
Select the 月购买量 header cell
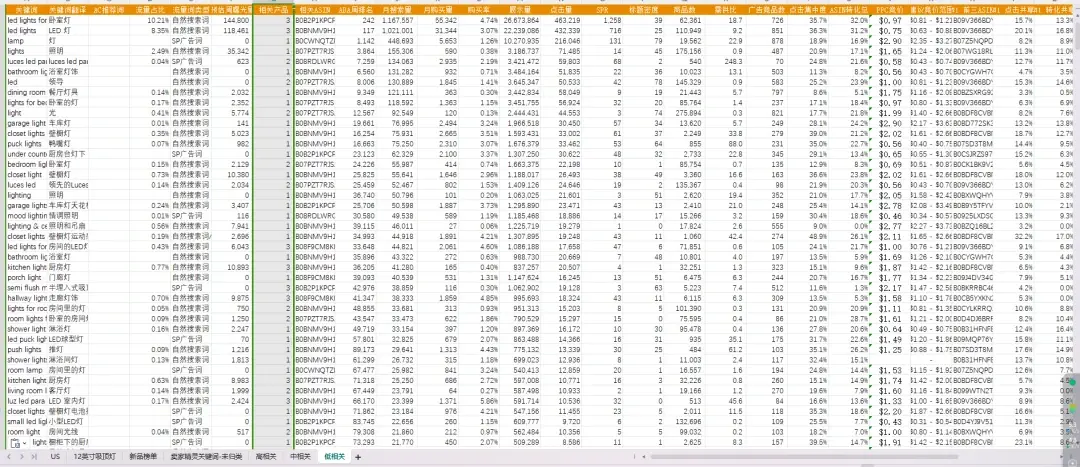click(438, 11)
